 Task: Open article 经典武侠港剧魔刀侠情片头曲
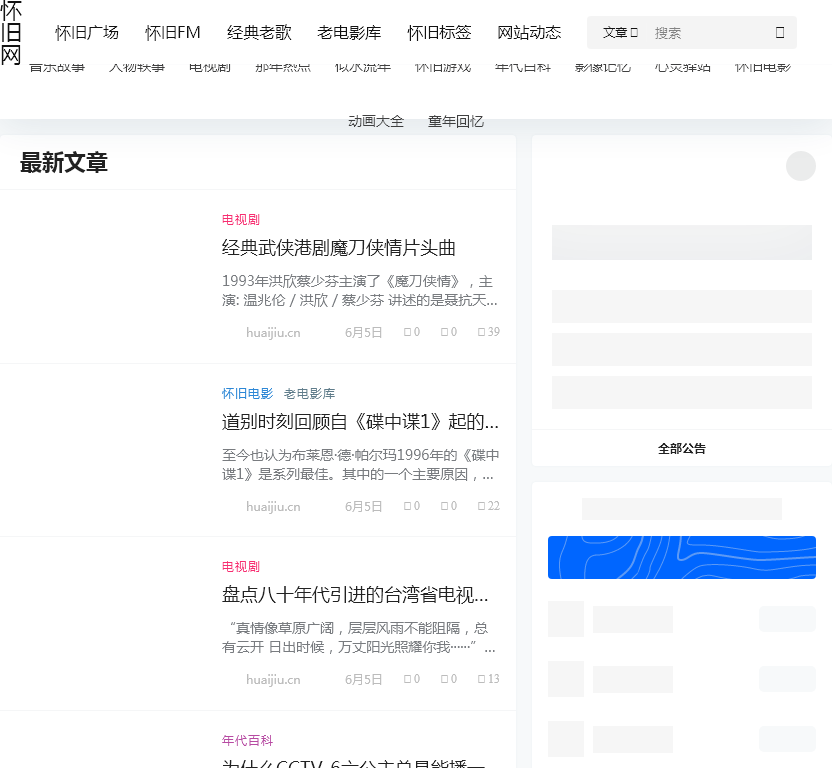(338, 248)
